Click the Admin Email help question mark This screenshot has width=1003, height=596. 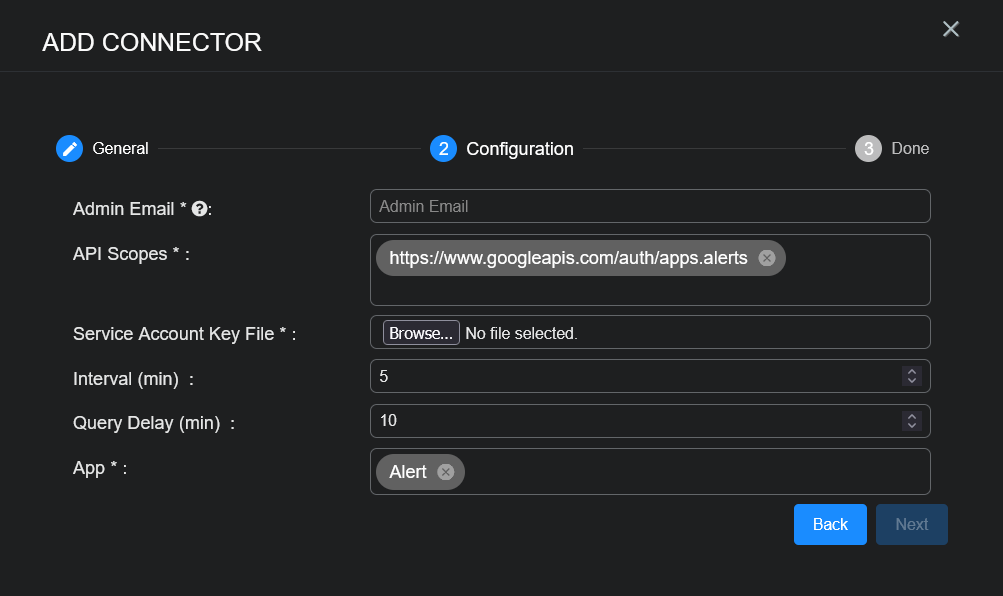(199, 209)
